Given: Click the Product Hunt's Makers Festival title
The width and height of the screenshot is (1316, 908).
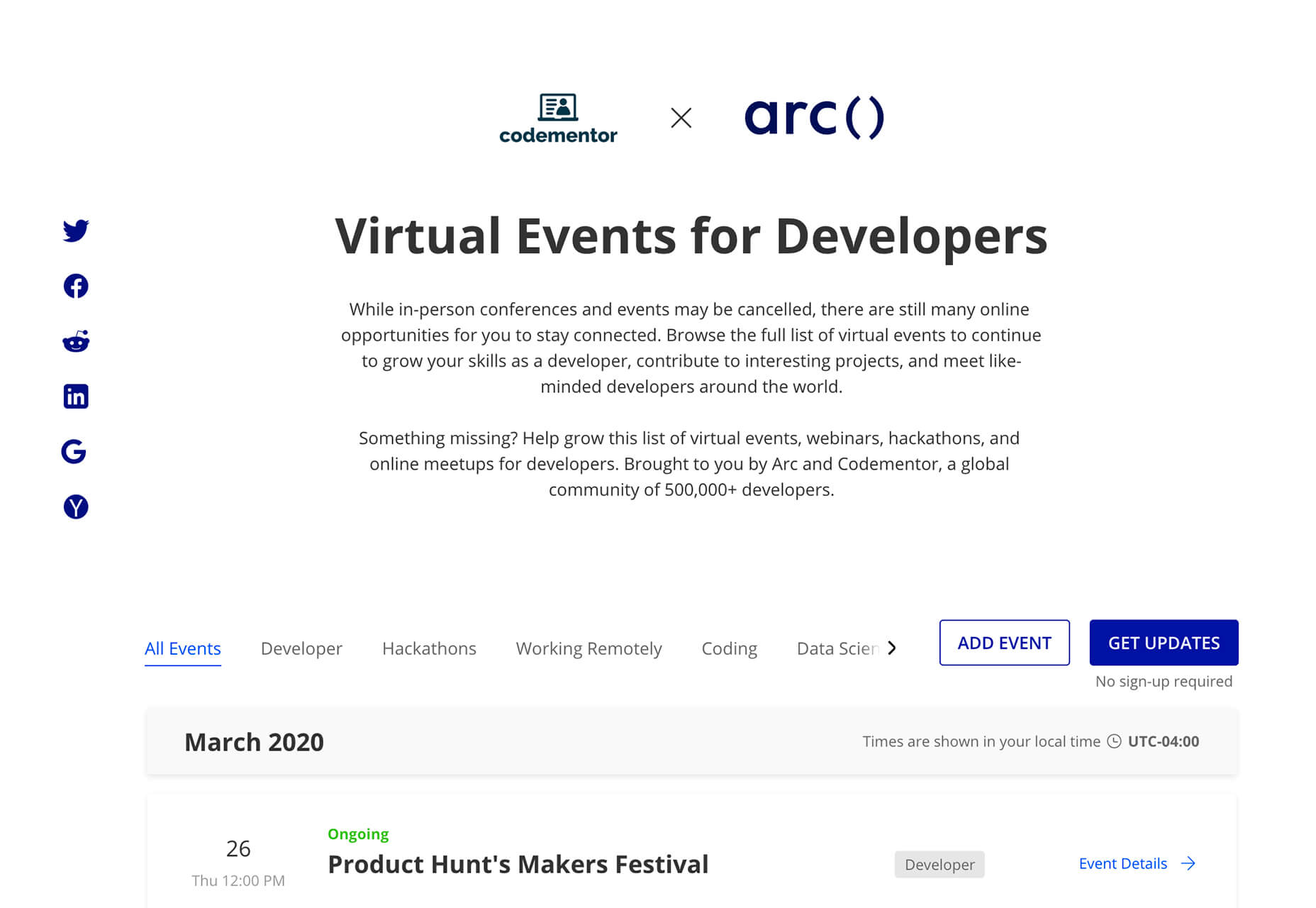Looking at the screenshot, I should pyautogui.click(x=518, y=864).
